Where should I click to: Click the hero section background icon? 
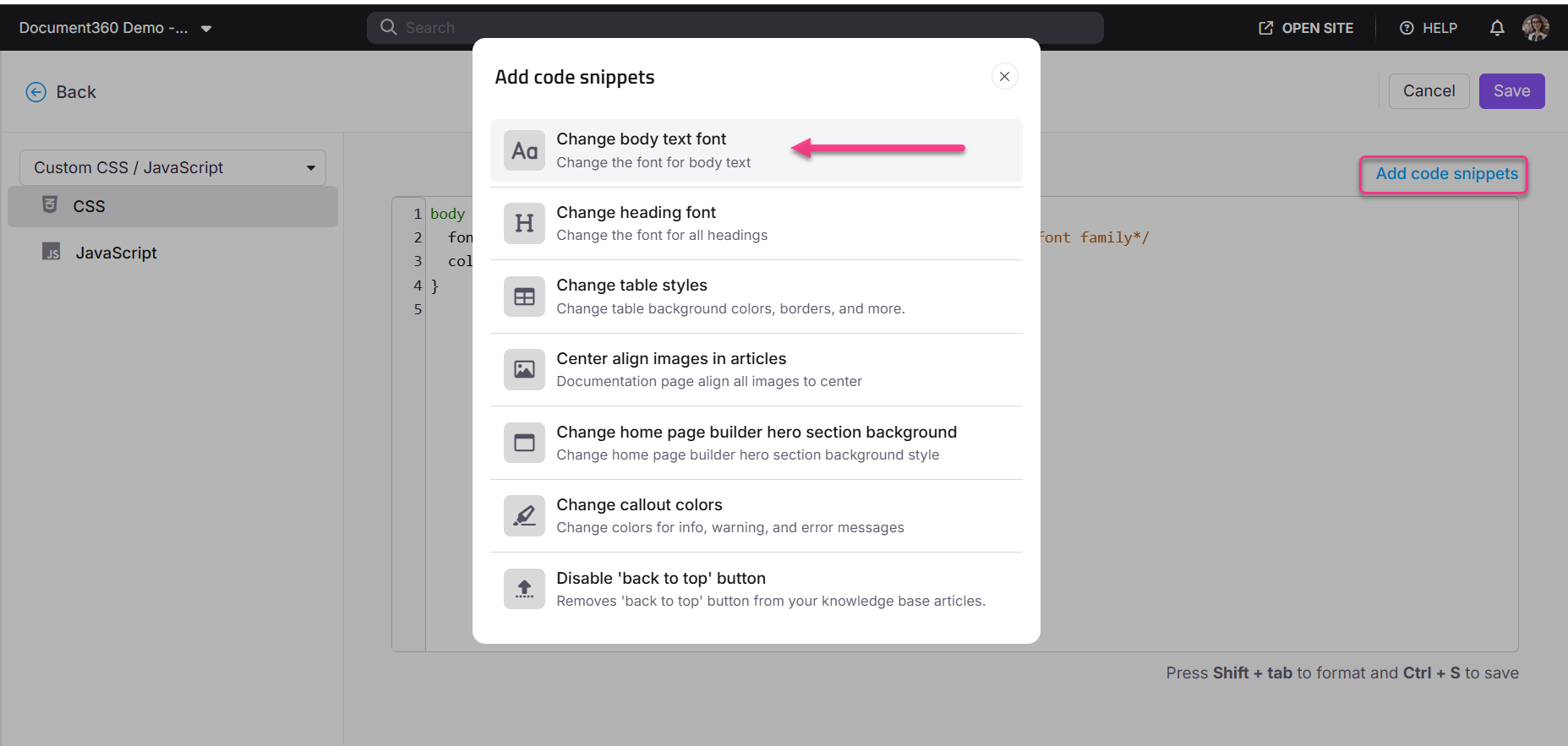[524, 443]
